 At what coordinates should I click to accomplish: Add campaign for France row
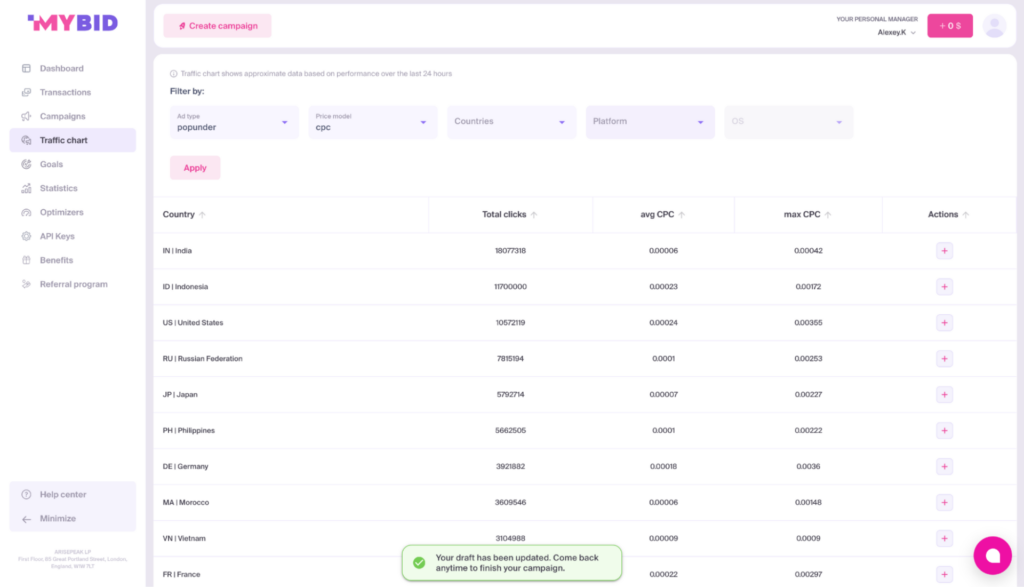[x=944, y=574]
